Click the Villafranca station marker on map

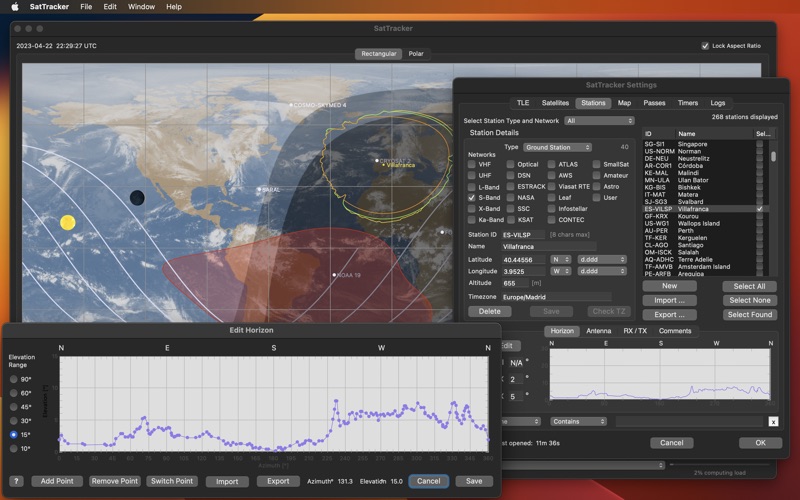click(x=384, y=165)
